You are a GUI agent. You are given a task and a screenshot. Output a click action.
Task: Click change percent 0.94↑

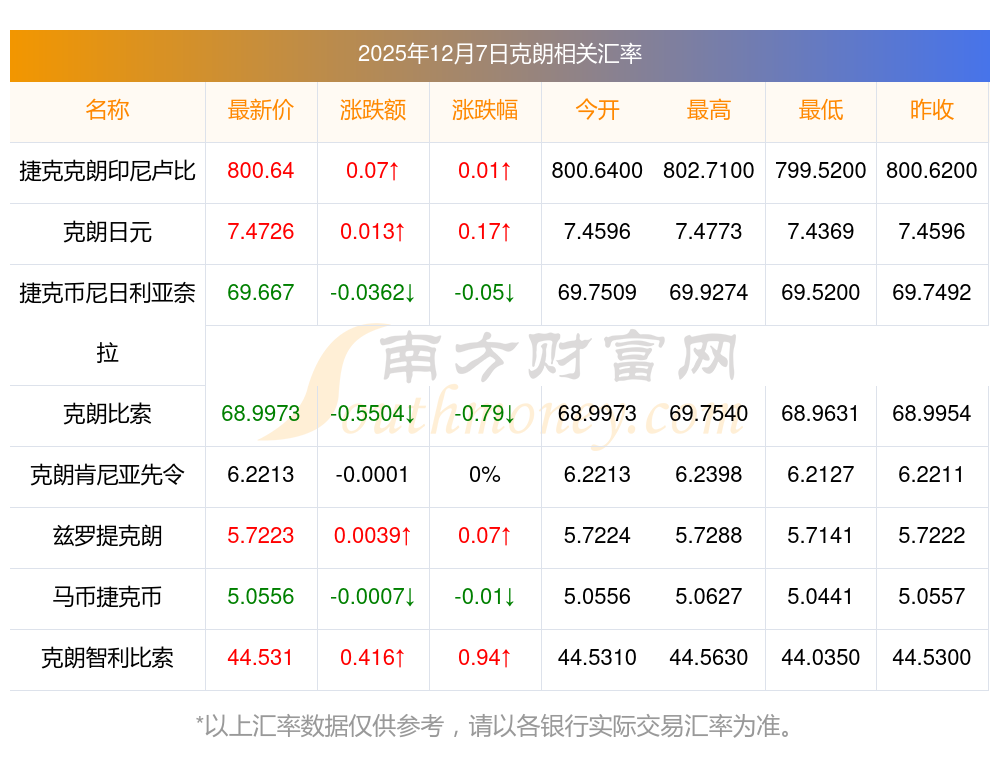click(x=485, y=658)
